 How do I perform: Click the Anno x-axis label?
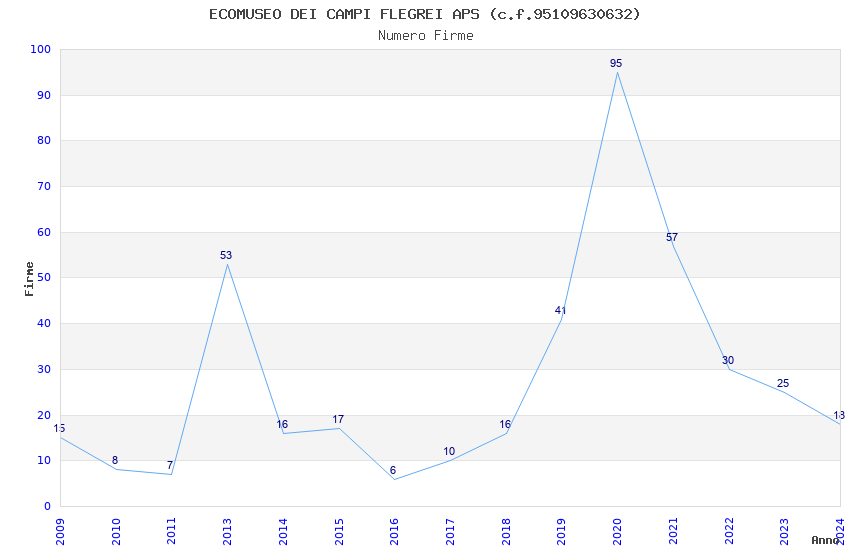[x=825, y=540]
